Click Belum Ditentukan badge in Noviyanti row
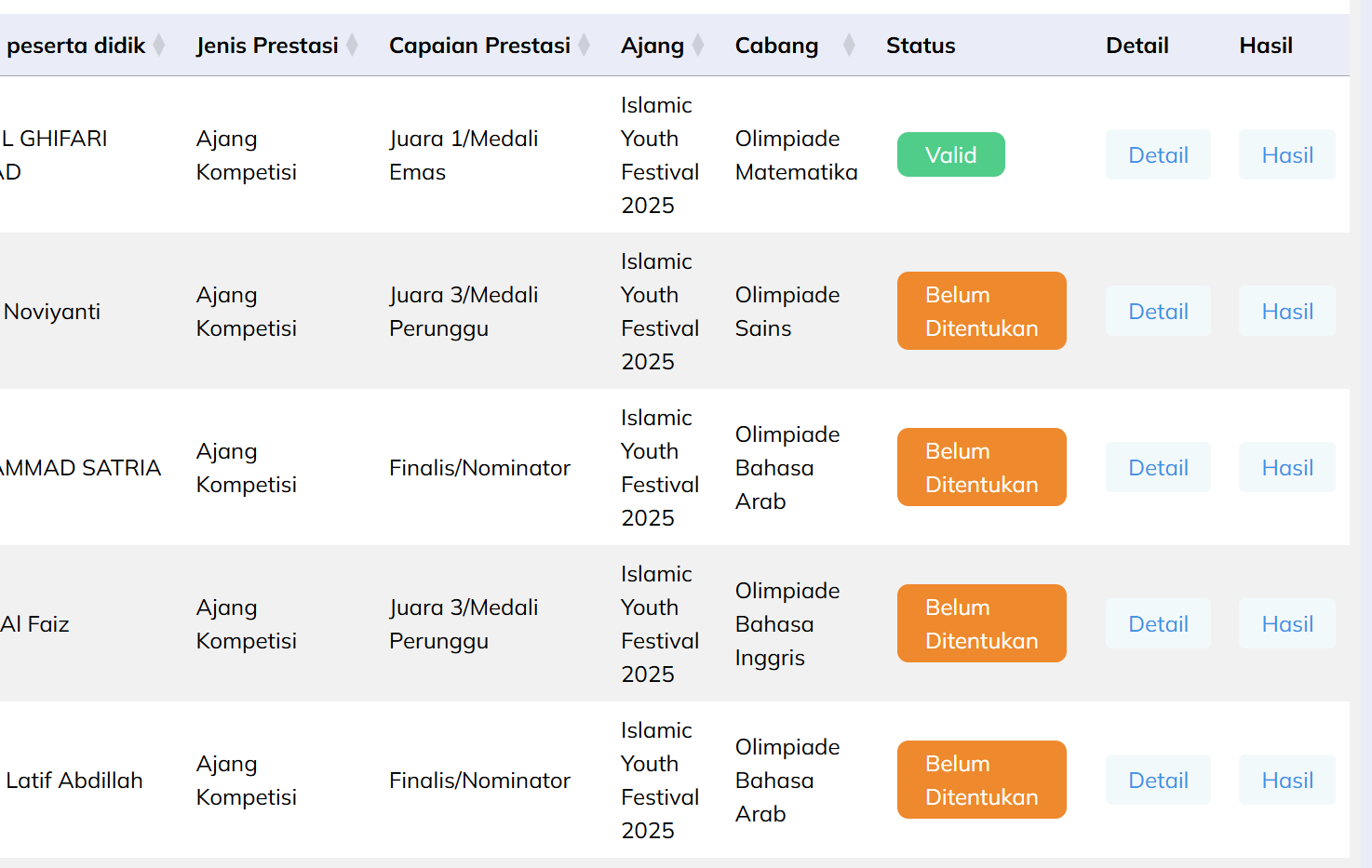 981,311
